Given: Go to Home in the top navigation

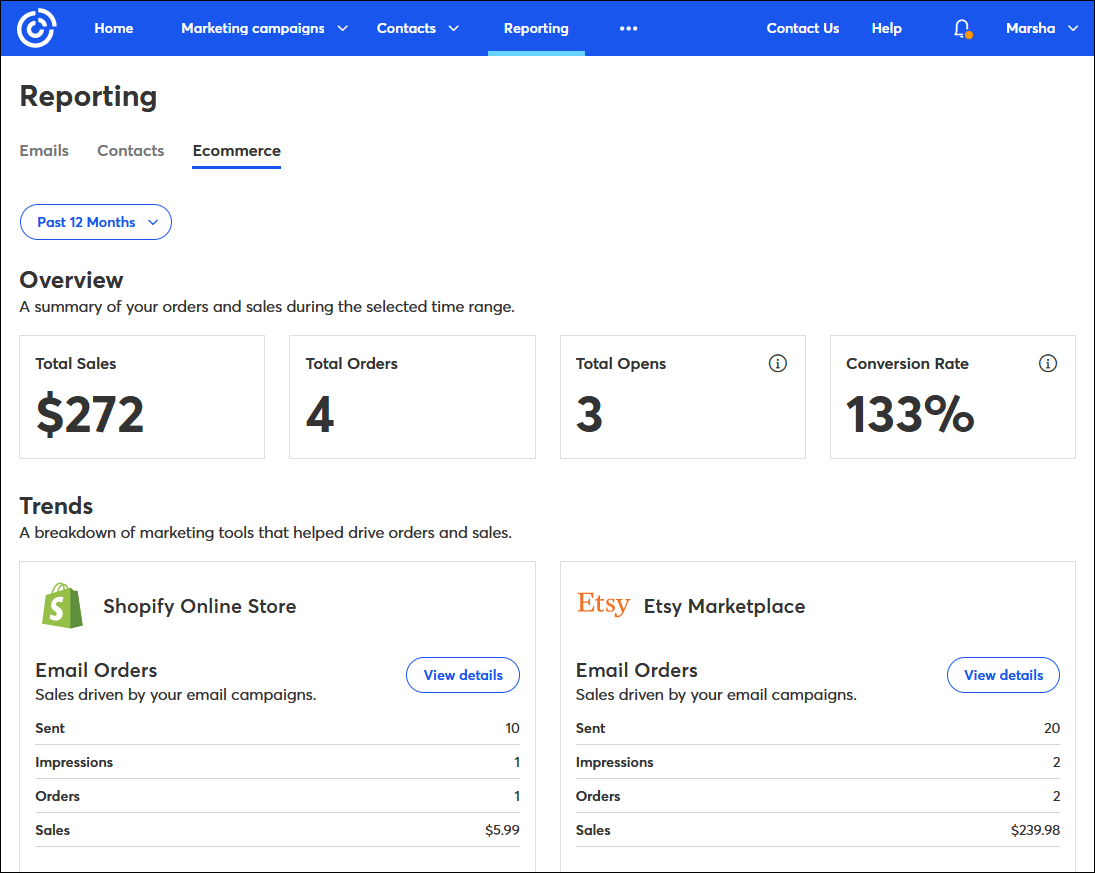Looking at the screenshot, I should pos(114,29).
